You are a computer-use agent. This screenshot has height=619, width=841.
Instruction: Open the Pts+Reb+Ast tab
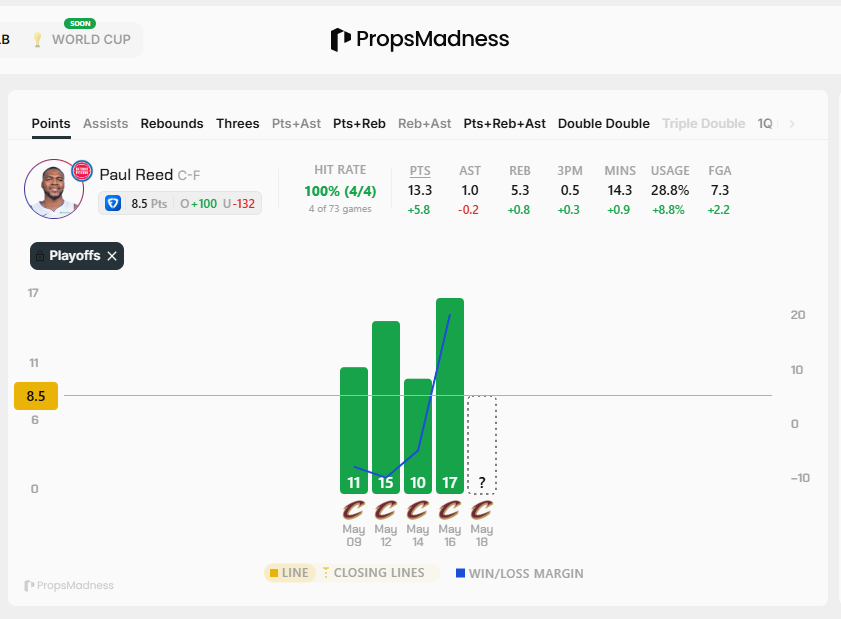[x=504, y=123]
